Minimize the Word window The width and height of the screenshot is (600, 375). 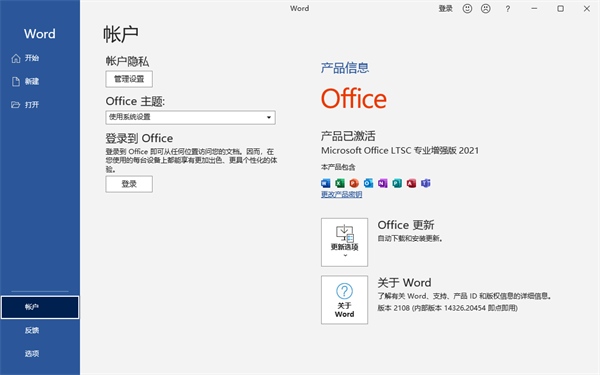(534, 8)
